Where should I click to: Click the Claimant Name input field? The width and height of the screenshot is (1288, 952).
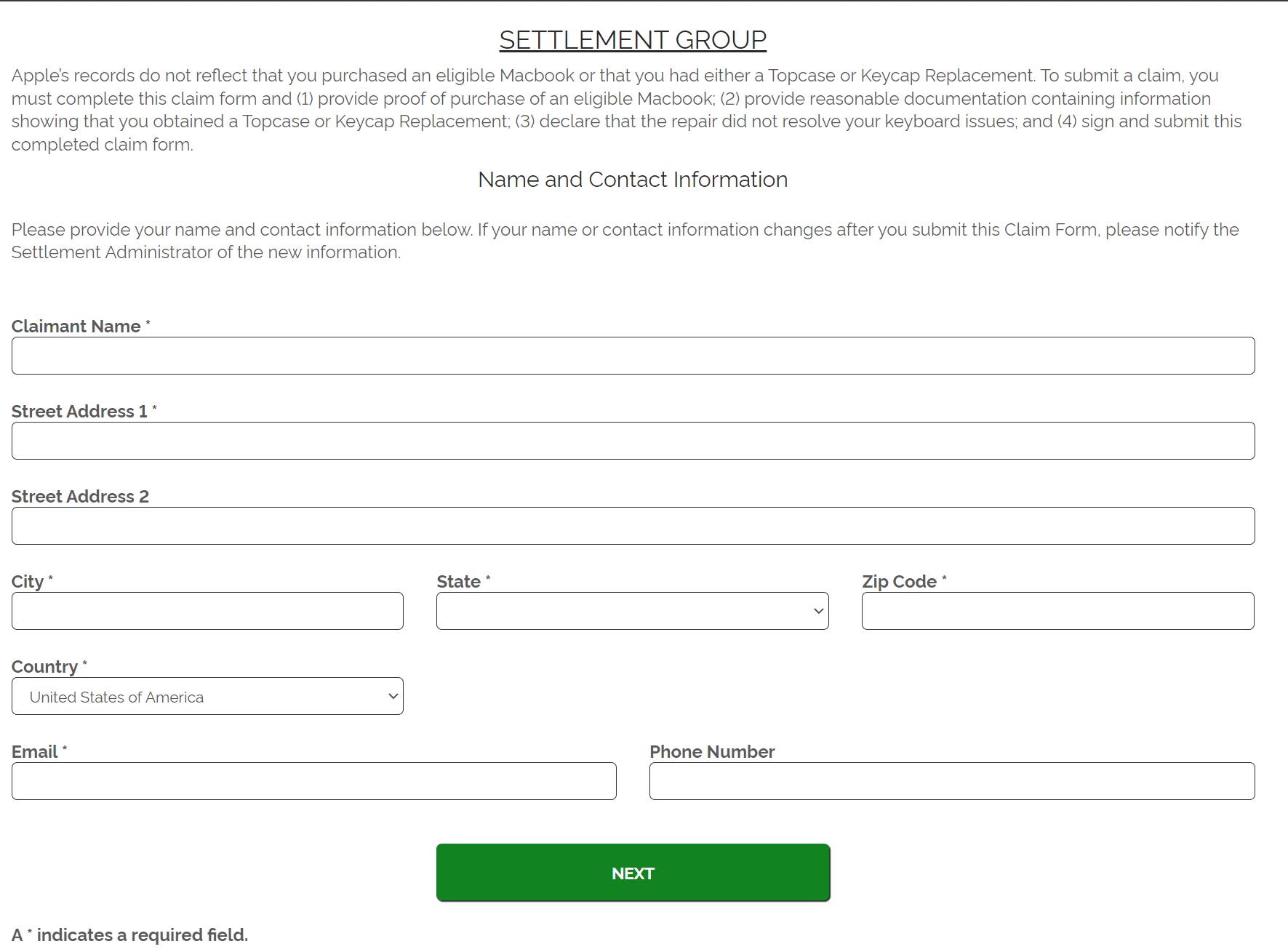coord(633,356)
